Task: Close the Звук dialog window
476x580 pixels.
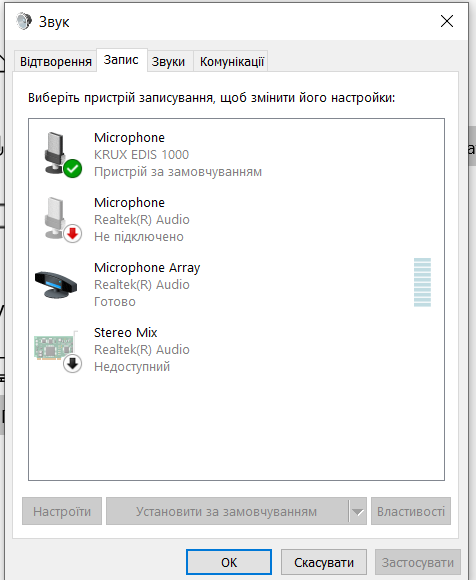Action: (447, 21)
